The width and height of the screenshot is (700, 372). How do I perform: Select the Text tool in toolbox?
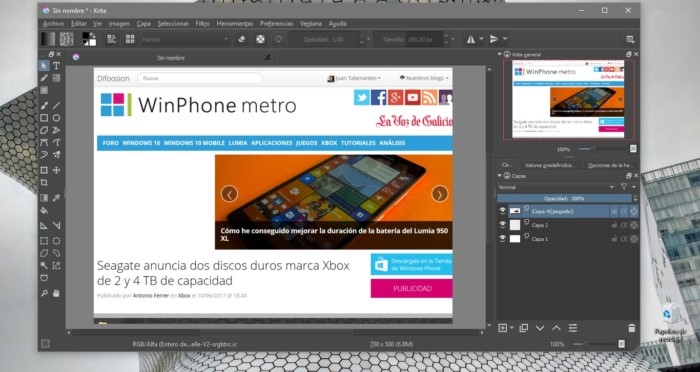(x=56, y=66)
